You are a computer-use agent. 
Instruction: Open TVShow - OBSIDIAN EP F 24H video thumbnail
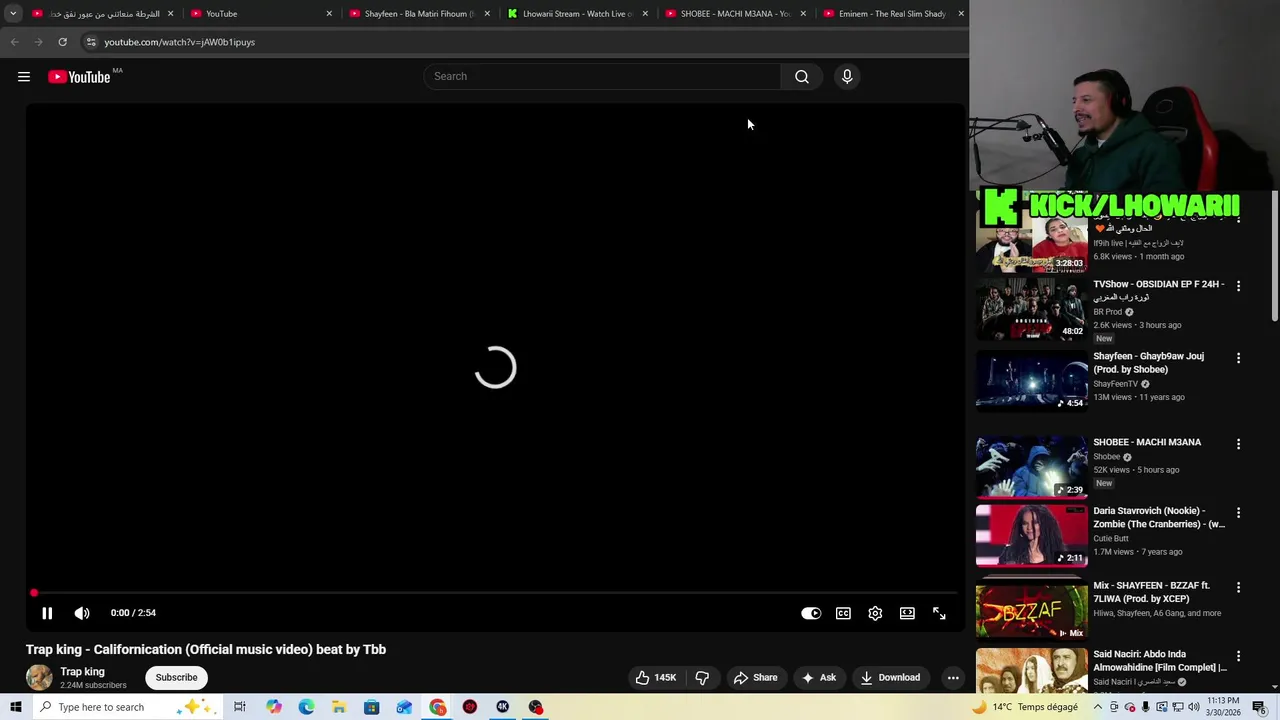click(x=1031, y=310)
